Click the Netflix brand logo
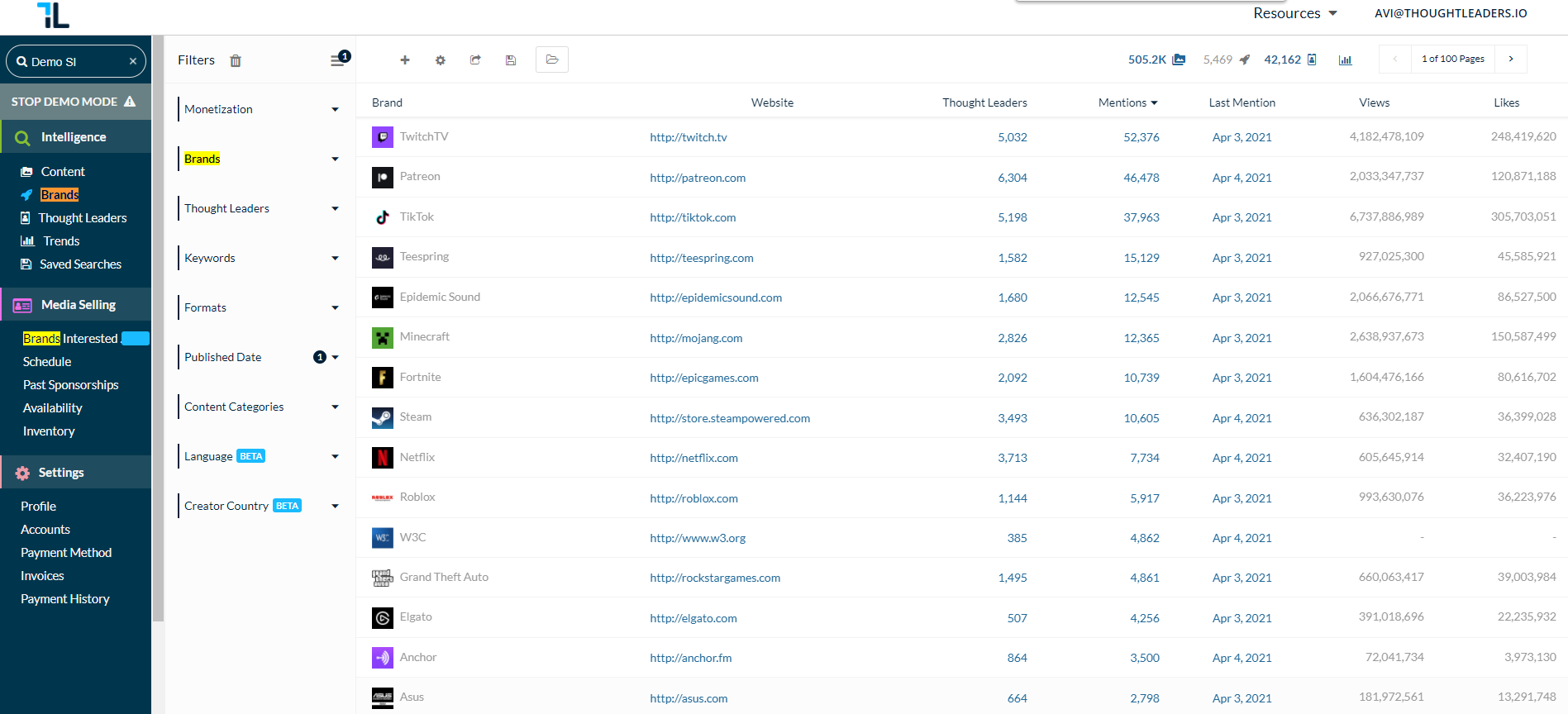 [383, 458]
